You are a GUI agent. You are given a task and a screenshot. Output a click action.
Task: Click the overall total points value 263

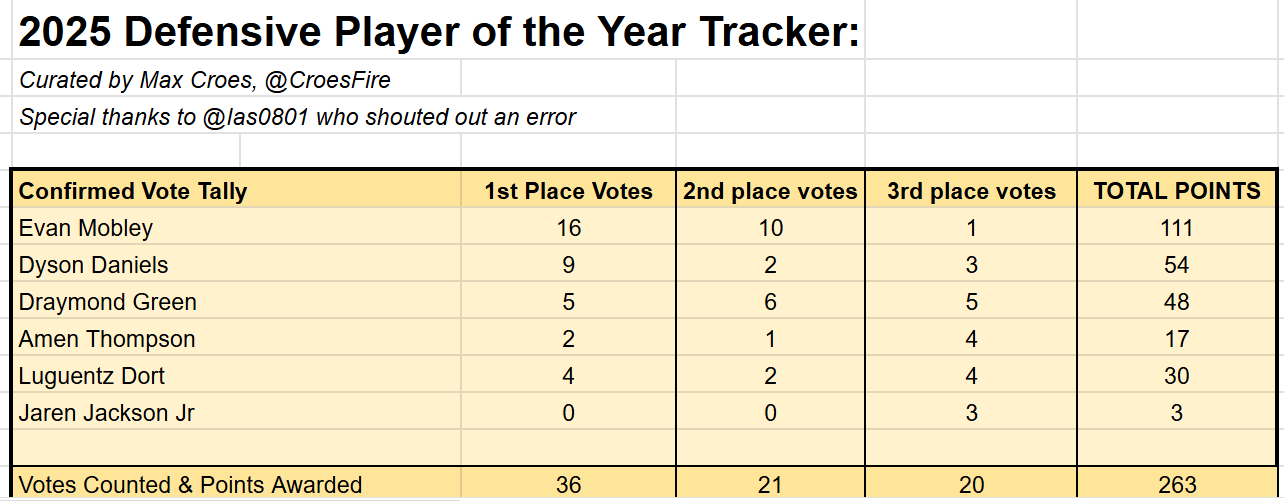coord(1177,484)
